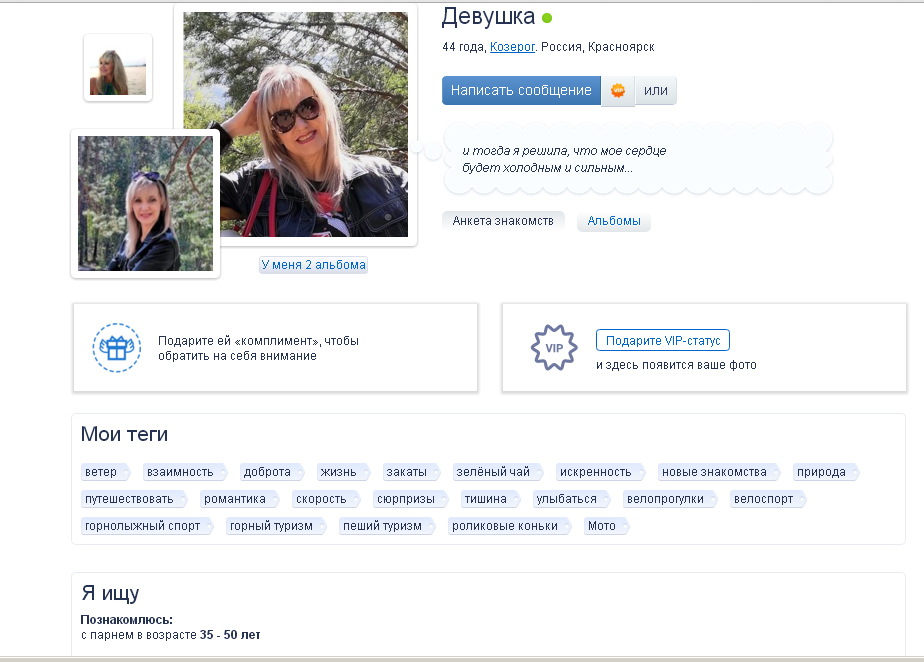
Task: Click the закаты tag
Action: click(x=411, y=472)
